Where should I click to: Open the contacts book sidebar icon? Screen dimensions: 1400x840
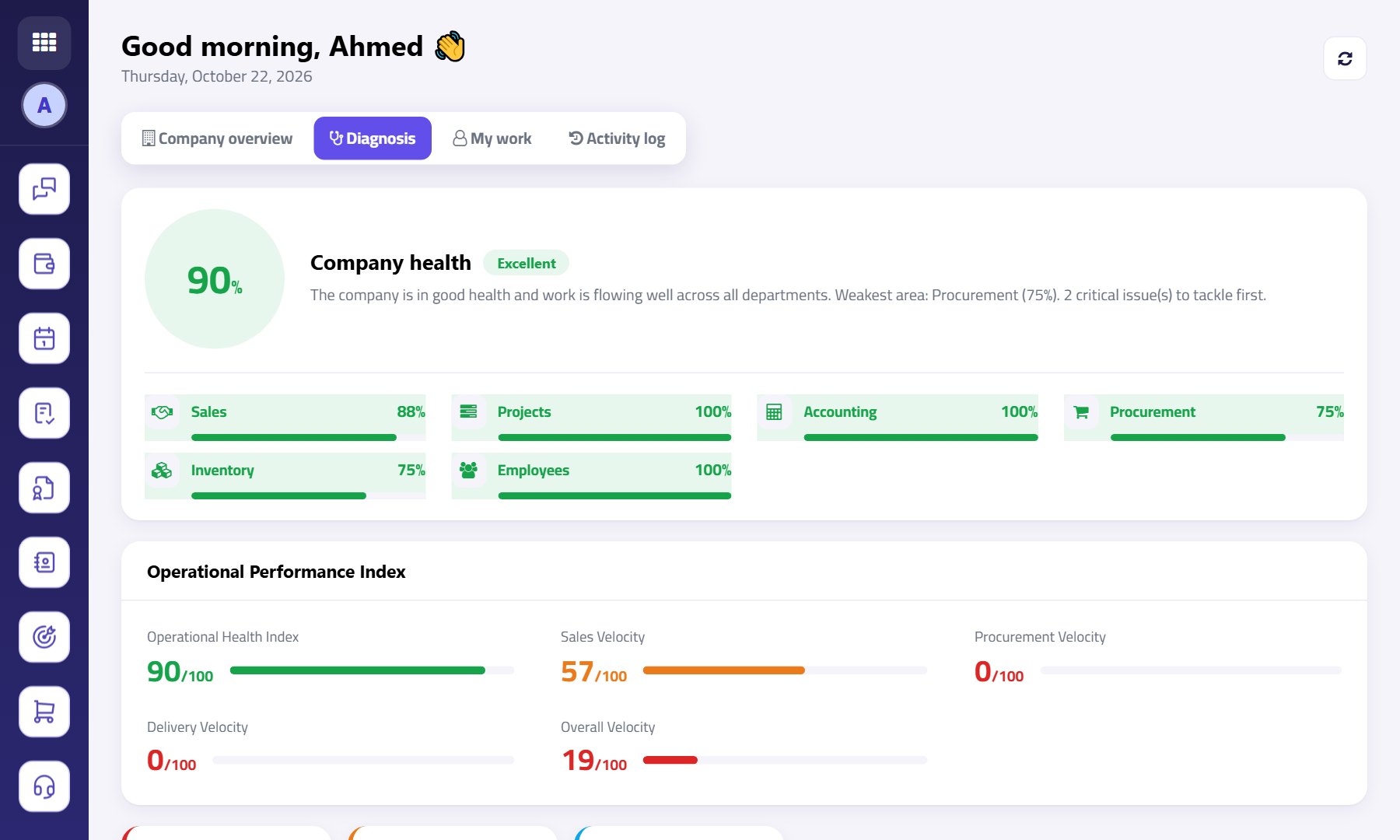click(44, 562)
